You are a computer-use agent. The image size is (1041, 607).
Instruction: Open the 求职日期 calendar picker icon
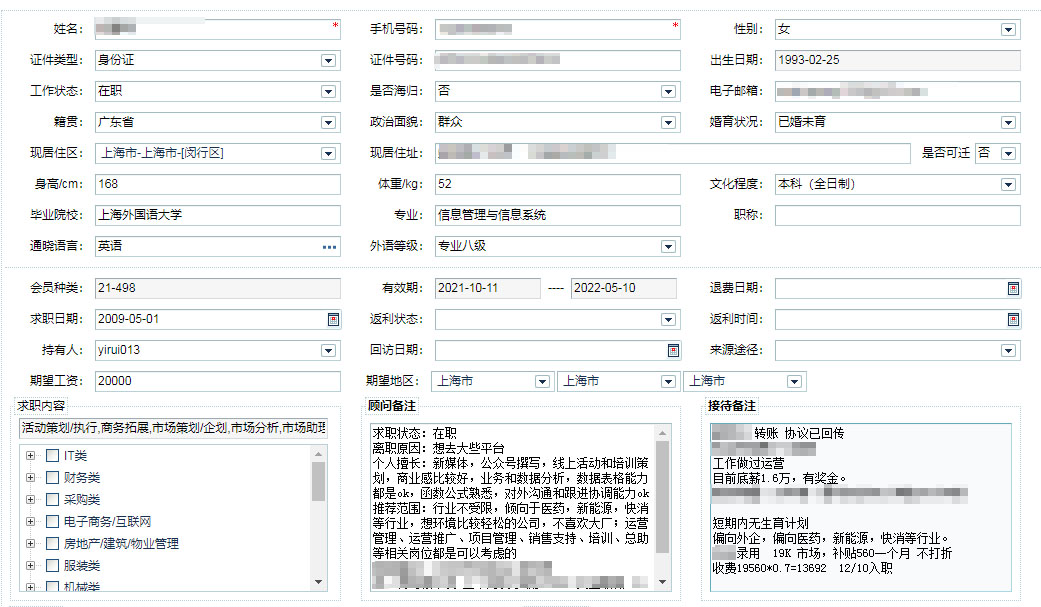click(333, 319)
